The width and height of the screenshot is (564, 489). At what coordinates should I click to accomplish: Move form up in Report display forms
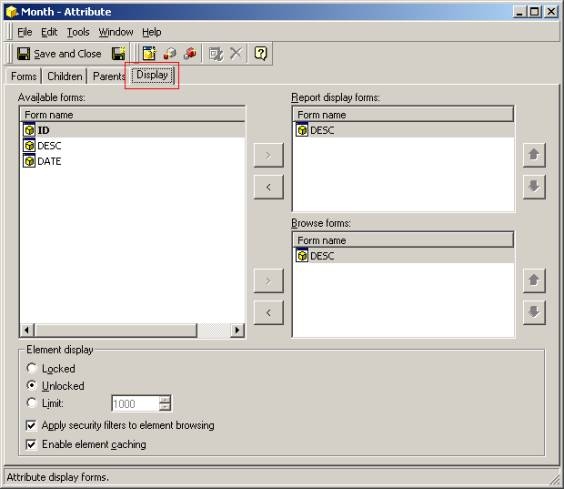534,155
